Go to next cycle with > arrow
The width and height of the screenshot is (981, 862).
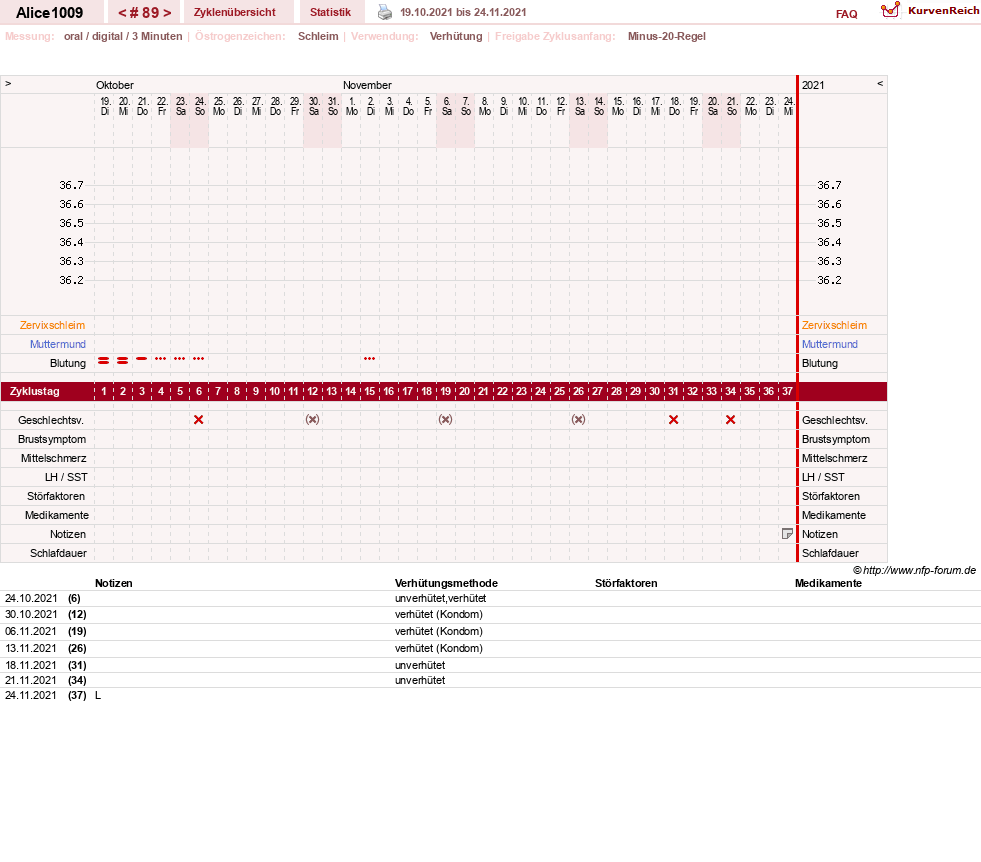pyautogui.click(x=167, y=13)
